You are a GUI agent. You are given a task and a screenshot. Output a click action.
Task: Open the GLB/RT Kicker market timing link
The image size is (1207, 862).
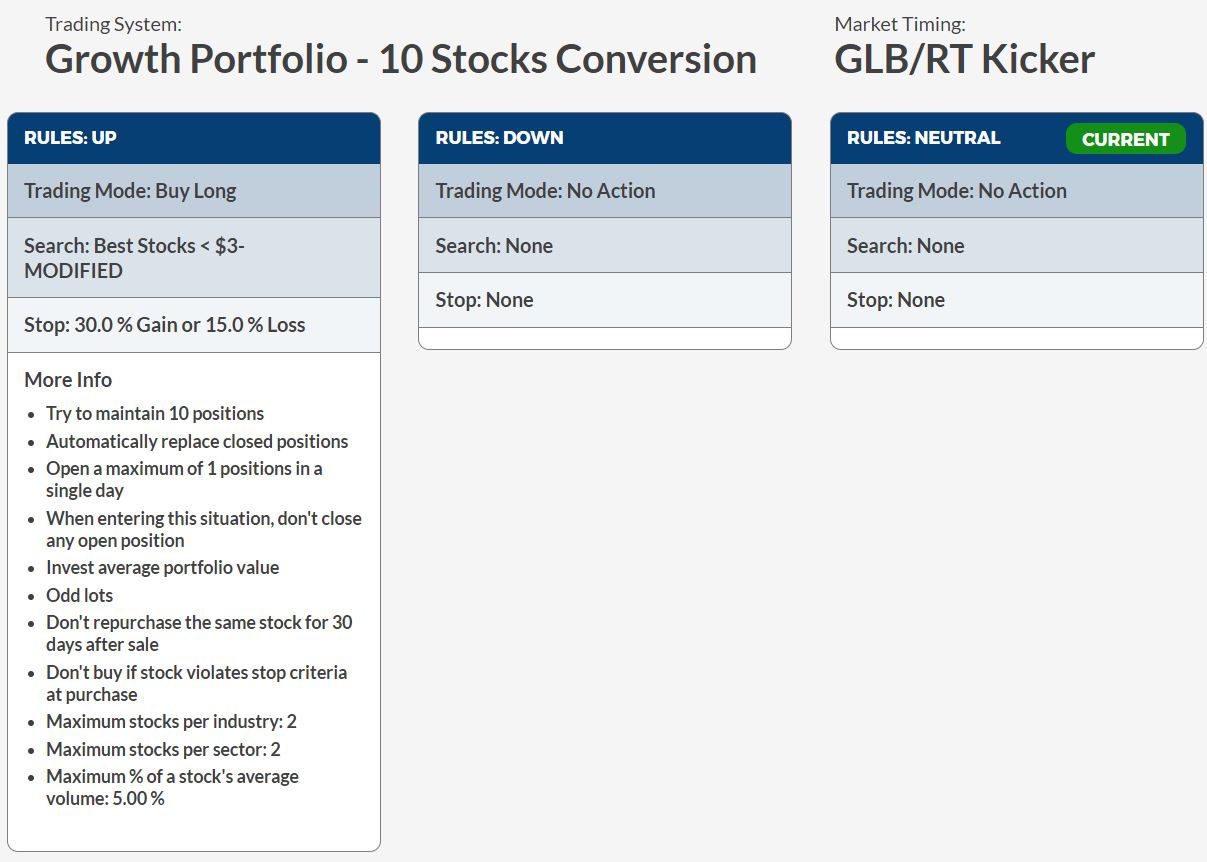[963, 58]
